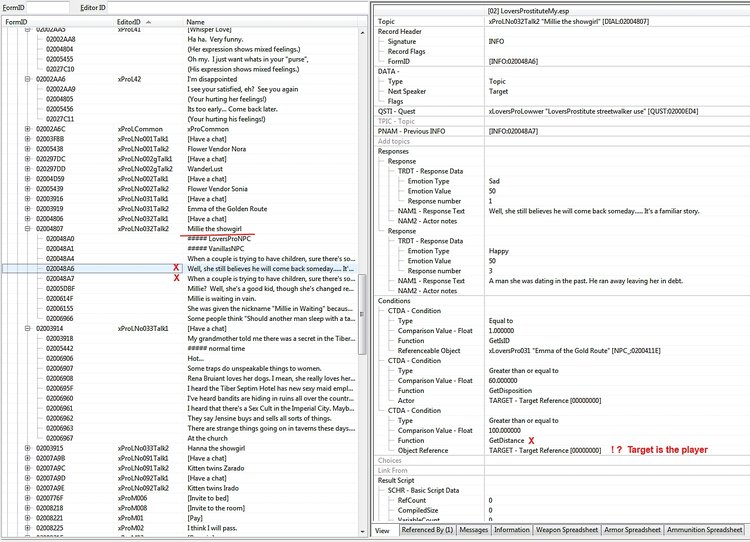Click the tree scrollbar down arrow
The image size is (750, 542).
point(362,531)
